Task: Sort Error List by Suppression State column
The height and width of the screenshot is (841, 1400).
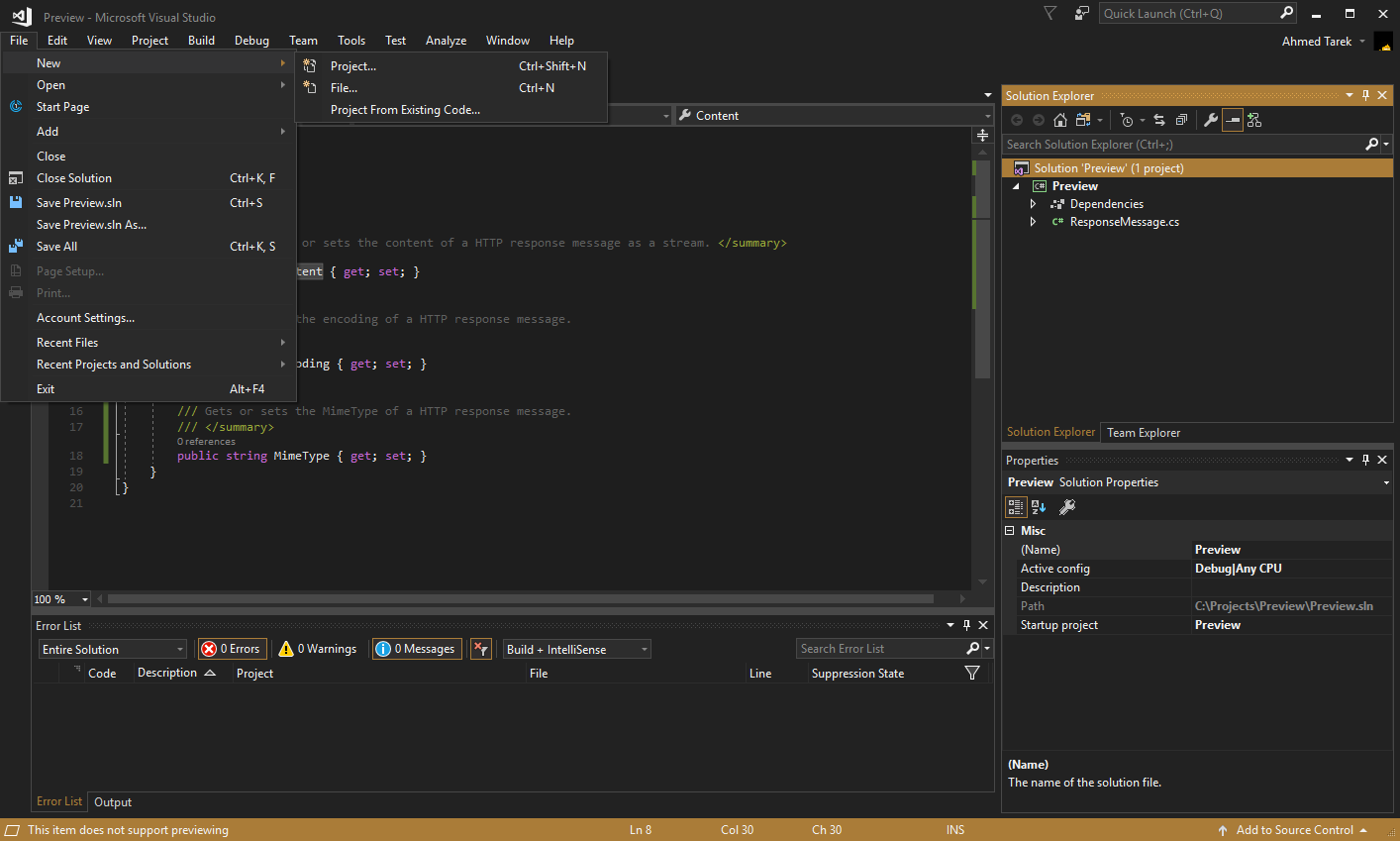Action: 857,674
